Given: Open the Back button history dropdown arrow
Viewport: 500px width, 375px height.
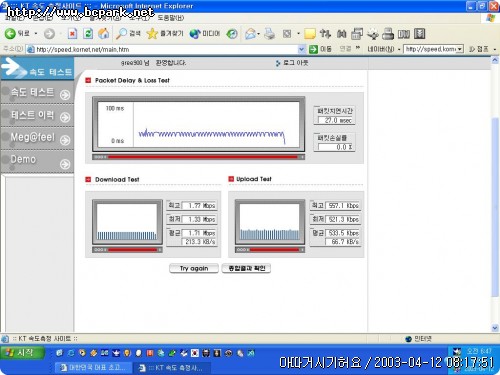Looking at the screenshot, I should tap(36, 34).
